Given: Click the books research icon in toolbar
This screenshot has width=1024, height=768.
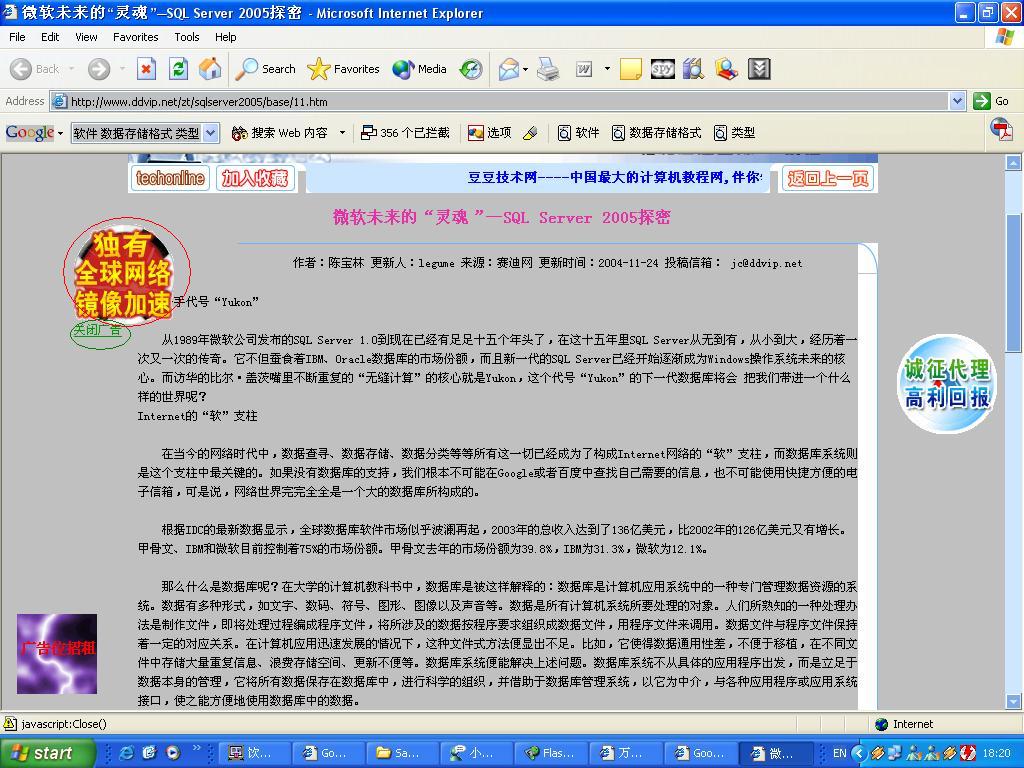Looking at the screenshot, I should 694,69.
